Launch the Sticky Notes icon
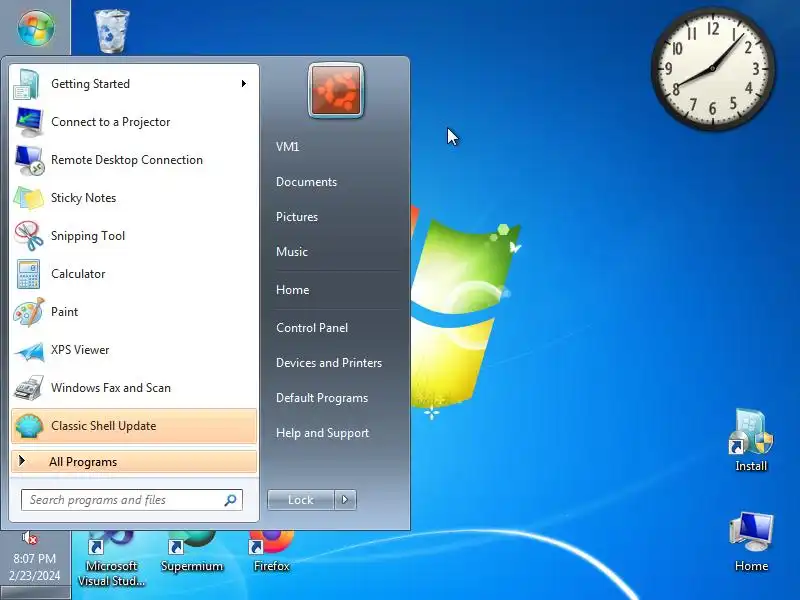 pos(29,198)
